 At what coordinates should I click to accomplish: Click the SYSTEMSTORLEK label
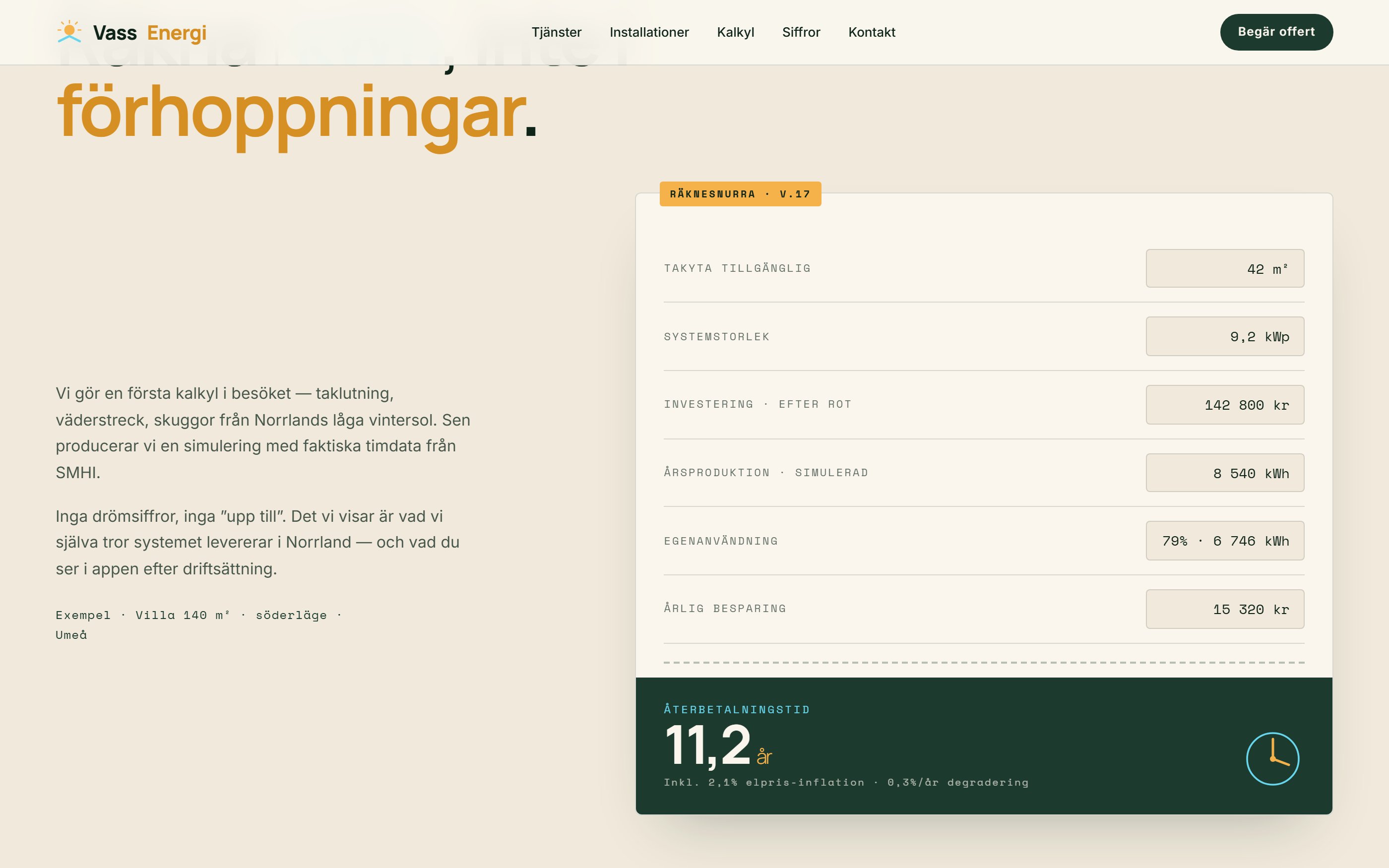click(x=716, y=336)
